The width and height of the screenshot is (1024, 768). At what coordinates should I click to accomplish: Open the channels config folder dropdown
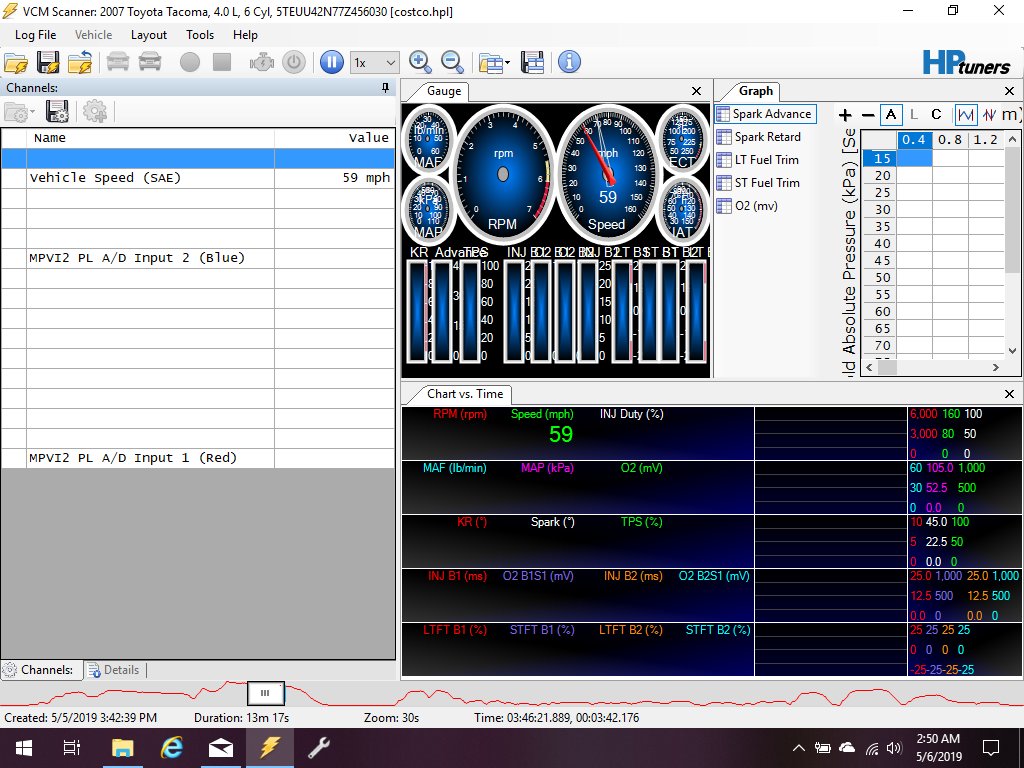coord(20,112)
